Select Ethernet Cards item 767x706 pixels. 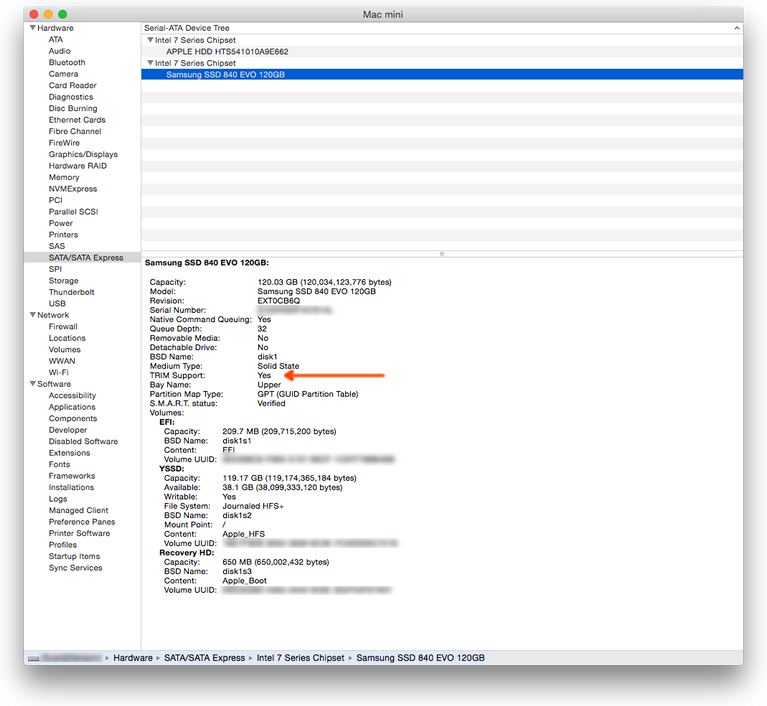point(77,120)
